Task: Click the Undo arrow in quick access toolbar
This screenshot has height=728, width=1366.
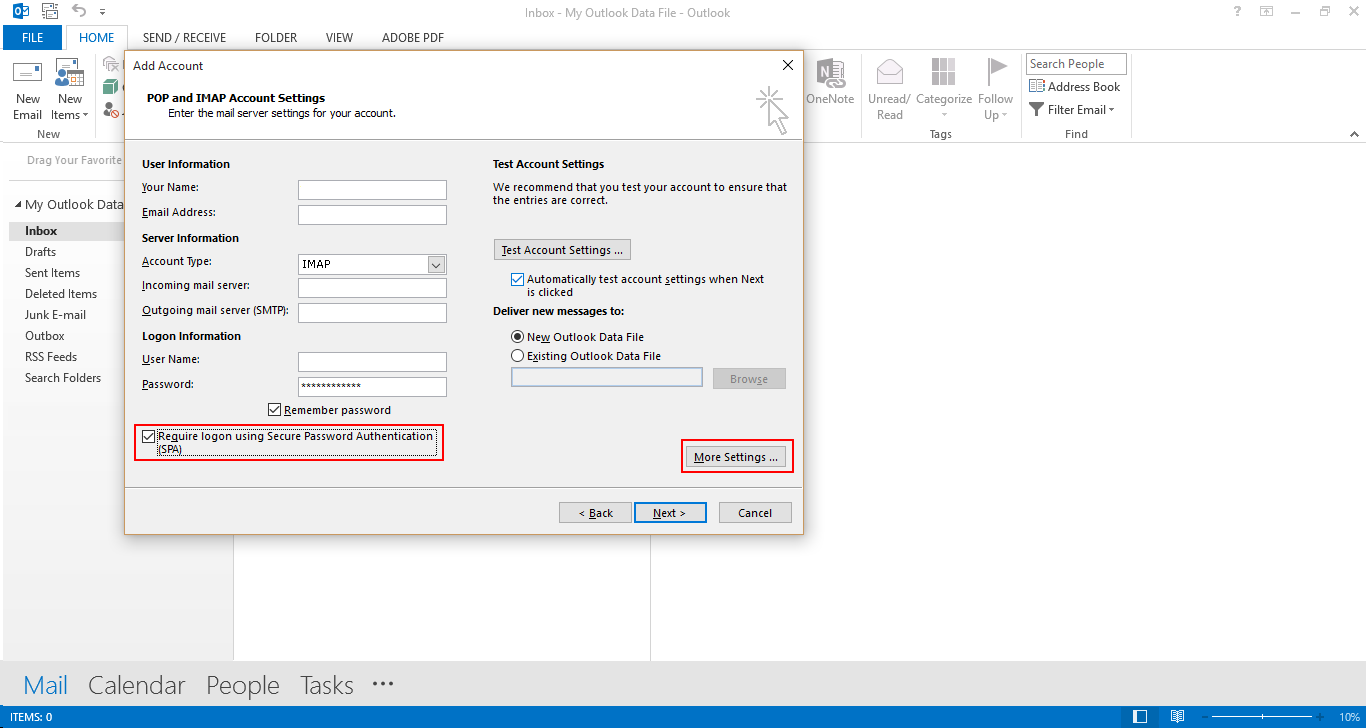Action: click(x=79, y=12)
